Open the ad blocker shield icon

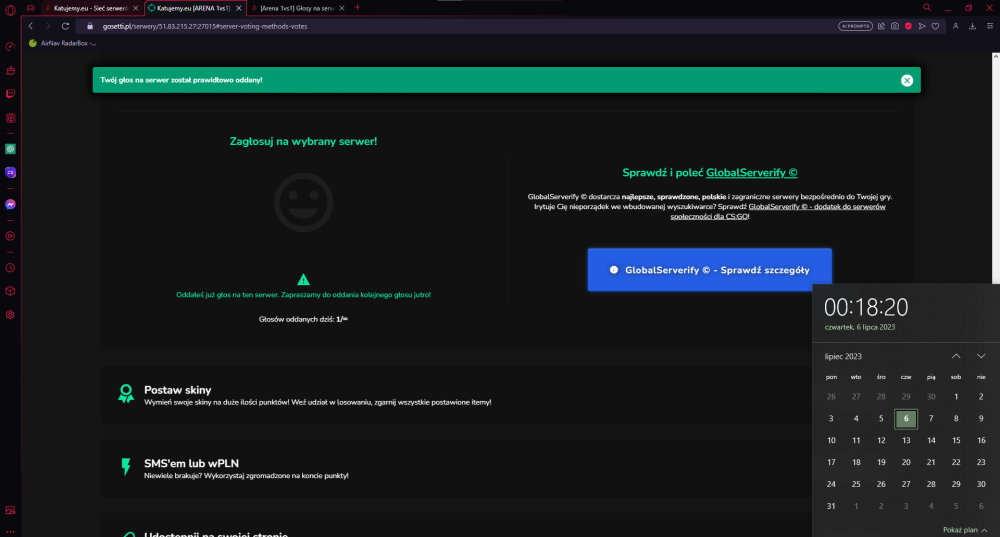[x=908, y=26]
